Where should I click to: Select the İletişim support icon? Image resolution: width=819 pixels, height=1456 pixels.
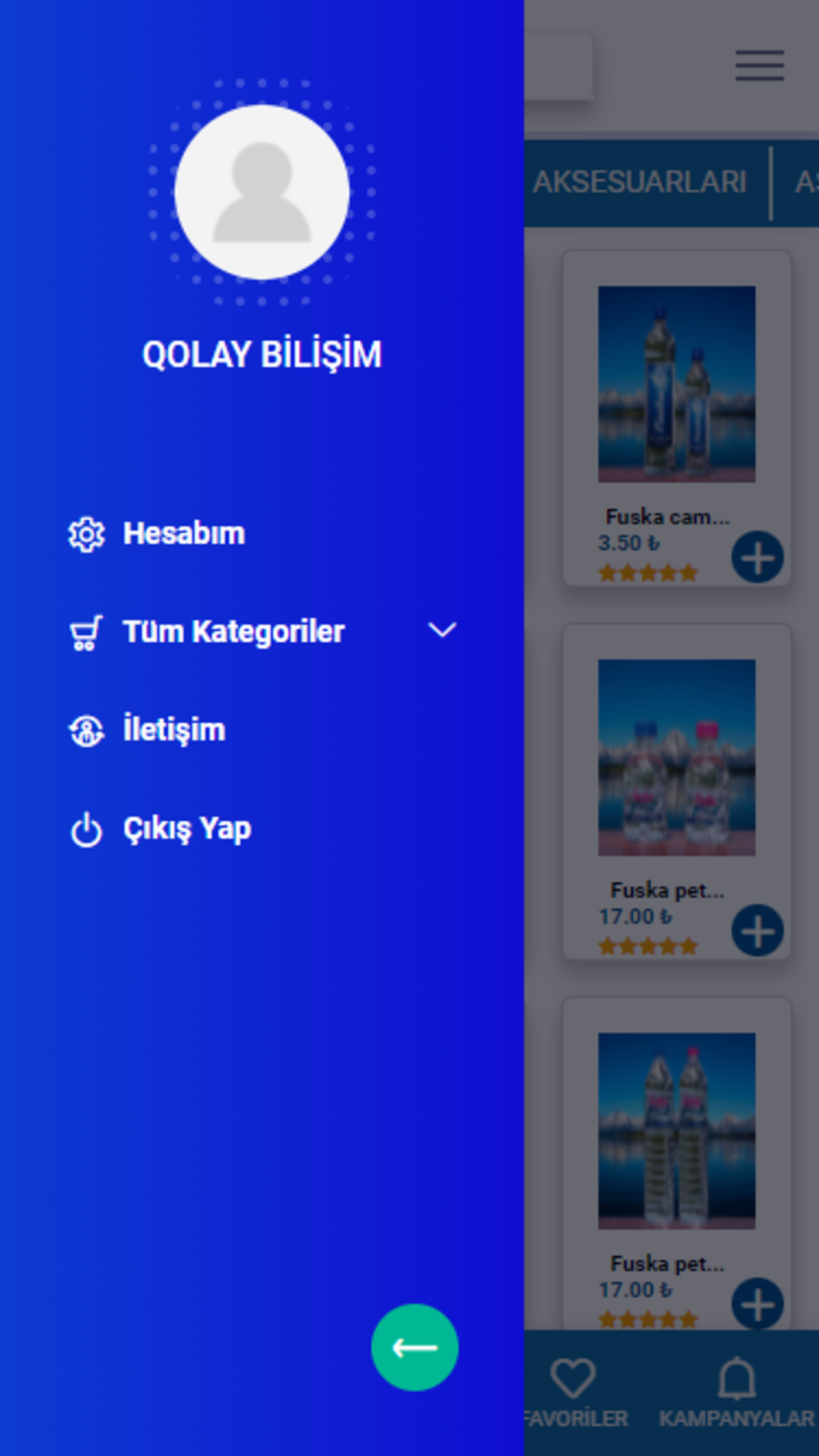[x=86, y=730]
